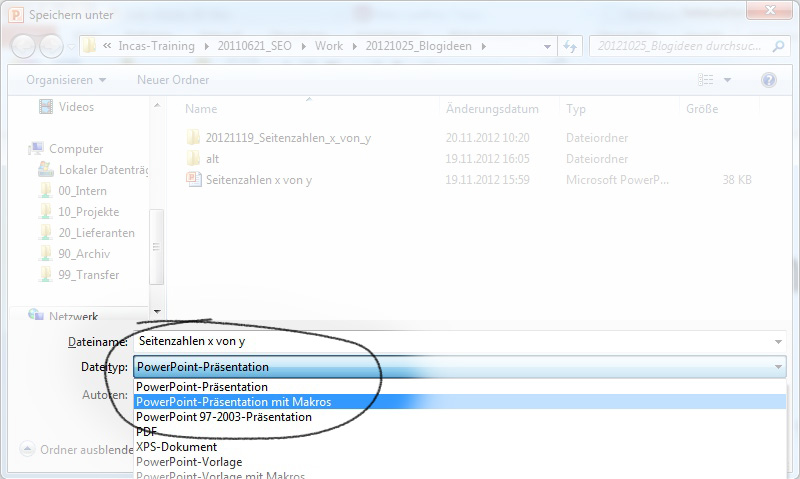
Task: Click the refresh icon beside address bar
Action: coord(570,46)
